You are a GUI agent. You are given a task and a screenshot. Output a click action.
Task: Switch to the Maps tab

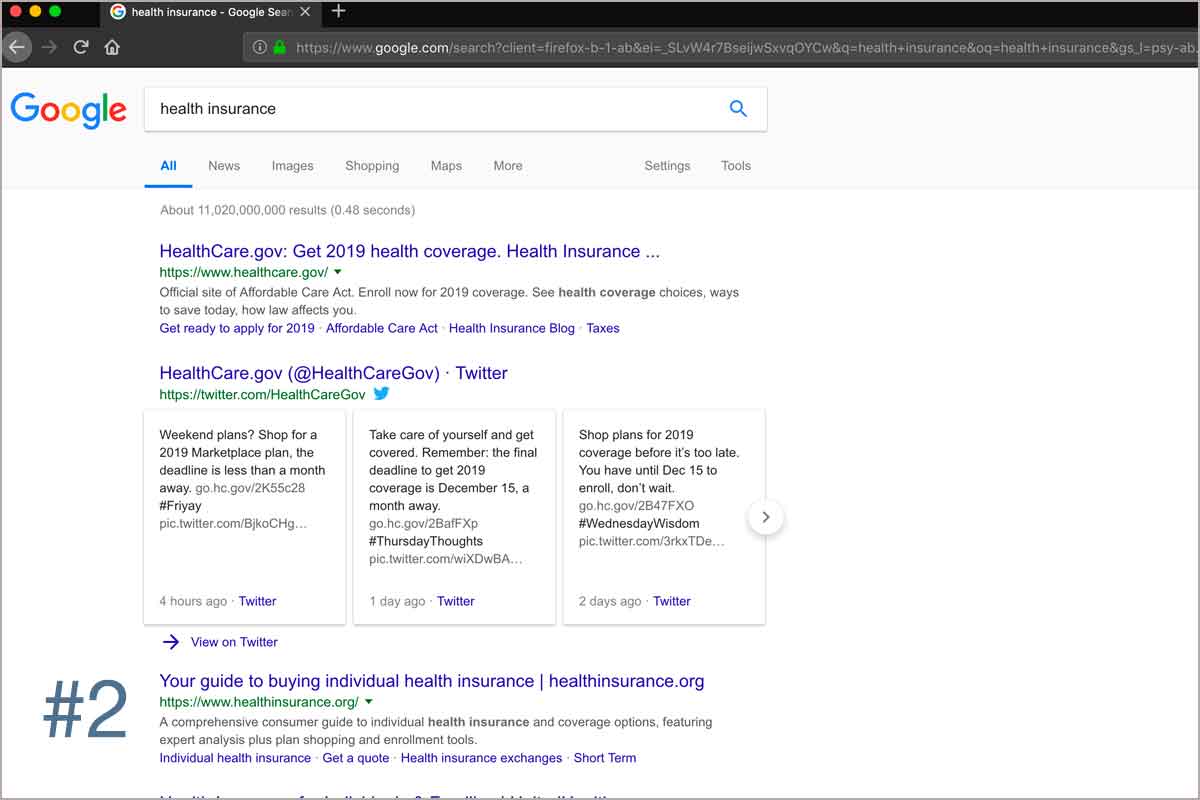click(446, 166)
